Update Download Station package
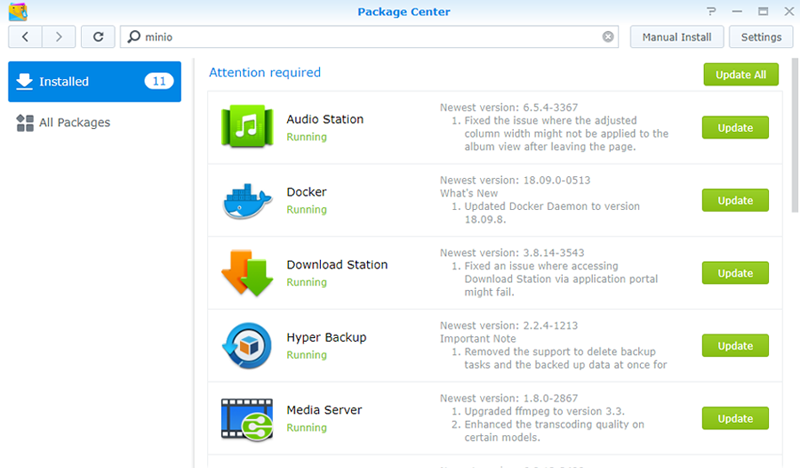 click(x=735, y=273)
